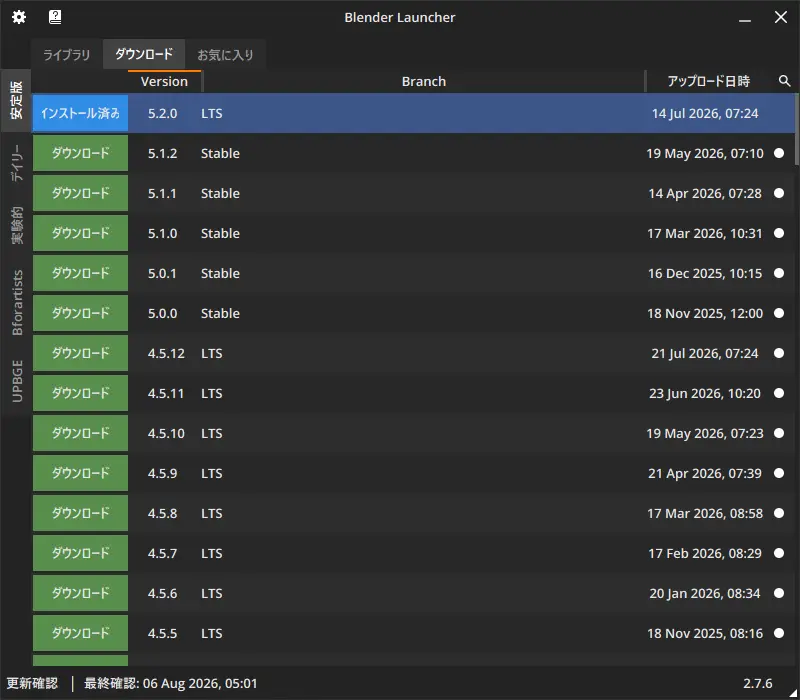This screenshot has width=800, height=700.
Task: Download Blender 4.5.8 LTS
Action: [x=81, y=513]
